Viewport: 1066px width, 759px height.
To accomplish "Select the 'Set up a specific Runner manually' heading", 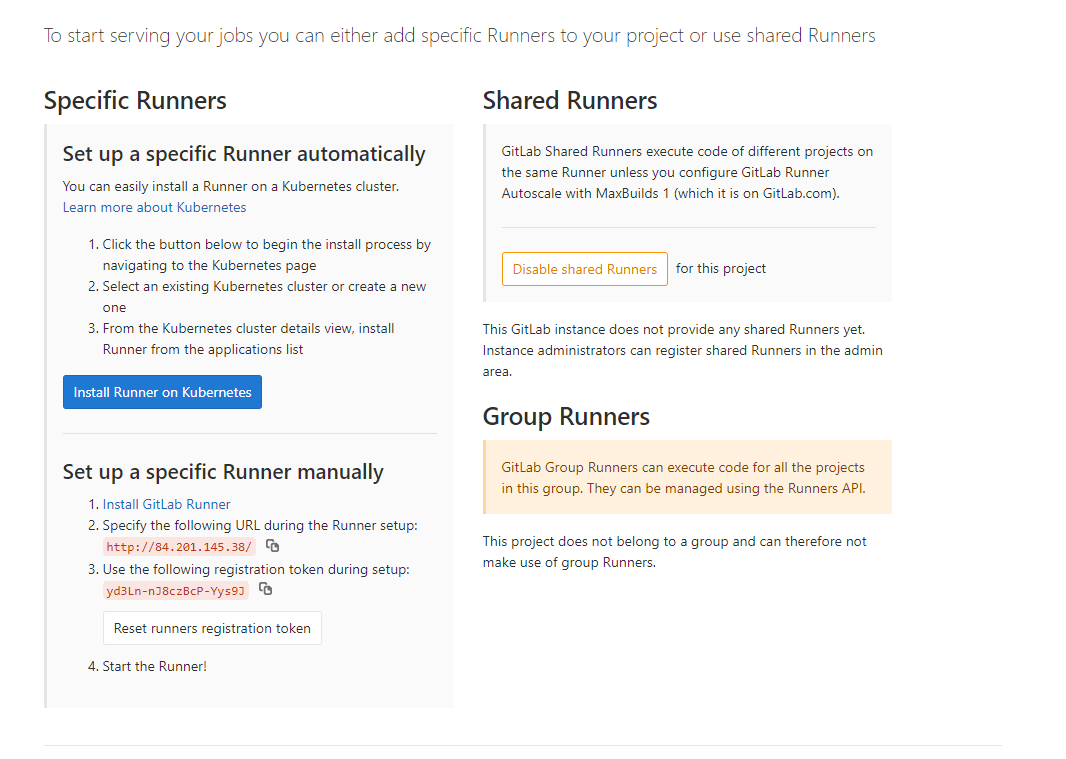I will pyautogui.click(x=223, y=472).
